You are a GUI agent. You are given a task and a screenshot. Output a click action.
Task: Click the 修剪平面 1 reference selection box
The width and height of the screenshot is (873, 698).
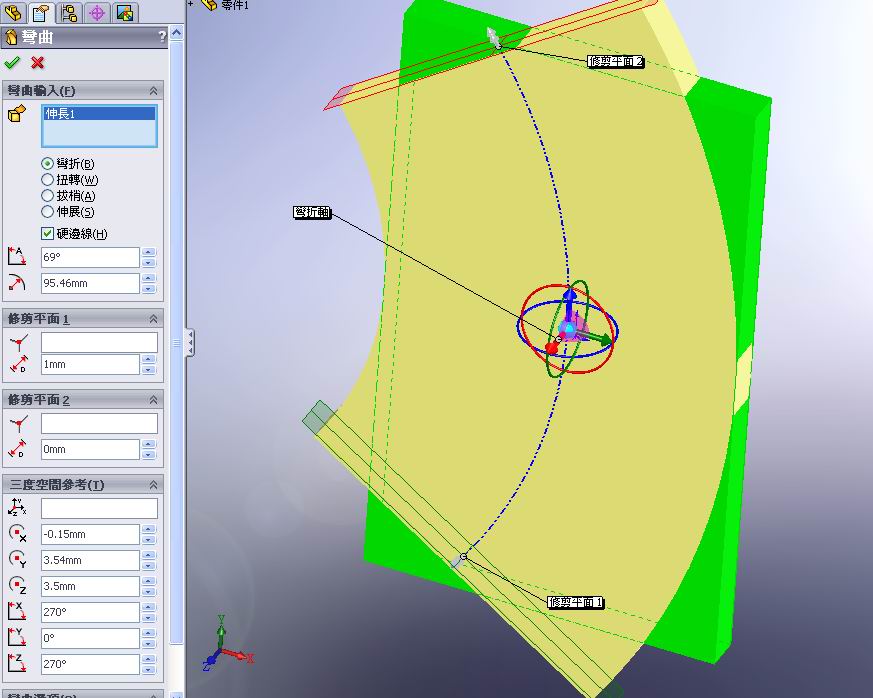[x=99, y=342]
